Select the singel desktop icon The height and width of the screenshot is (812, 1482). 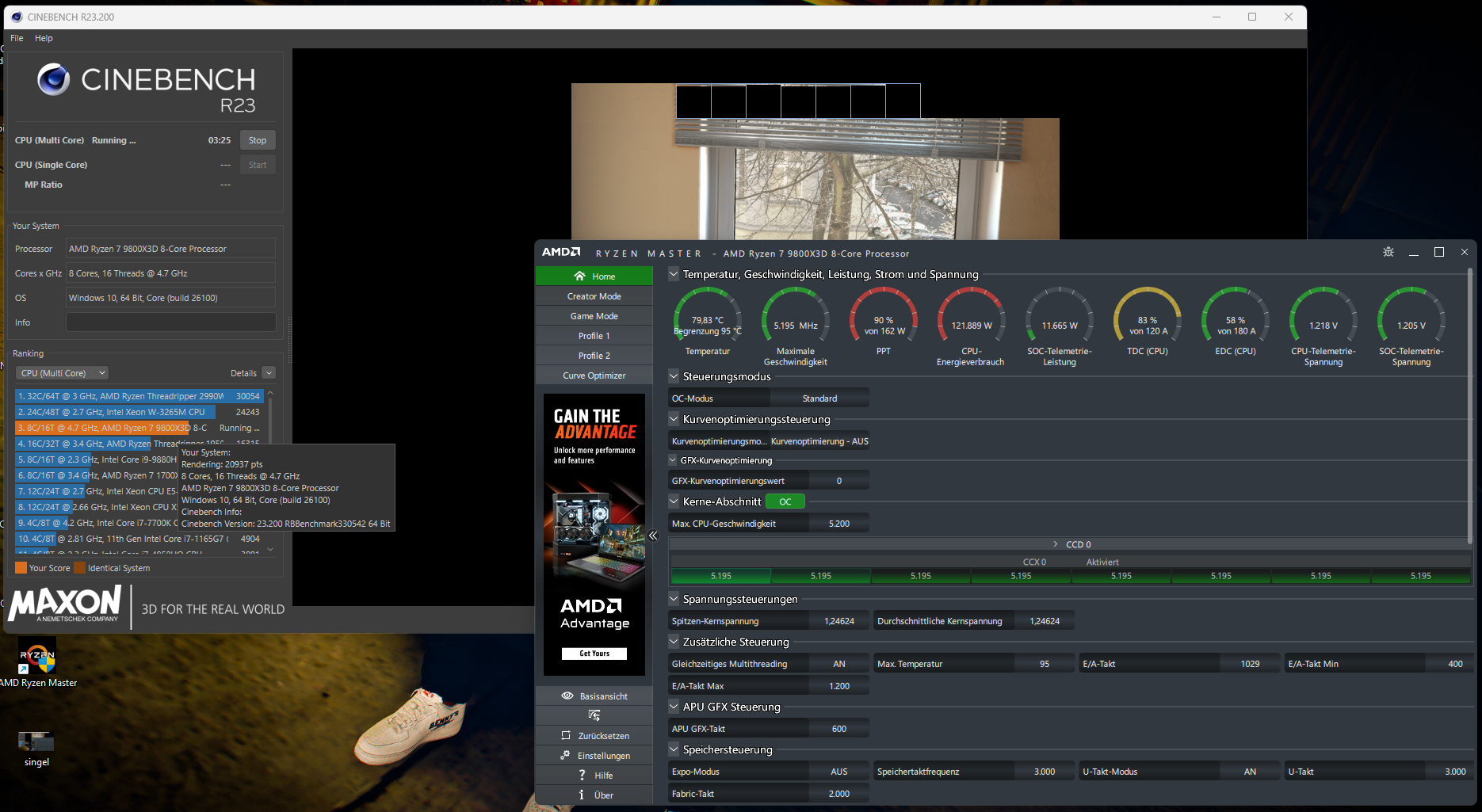coord(36,749)
